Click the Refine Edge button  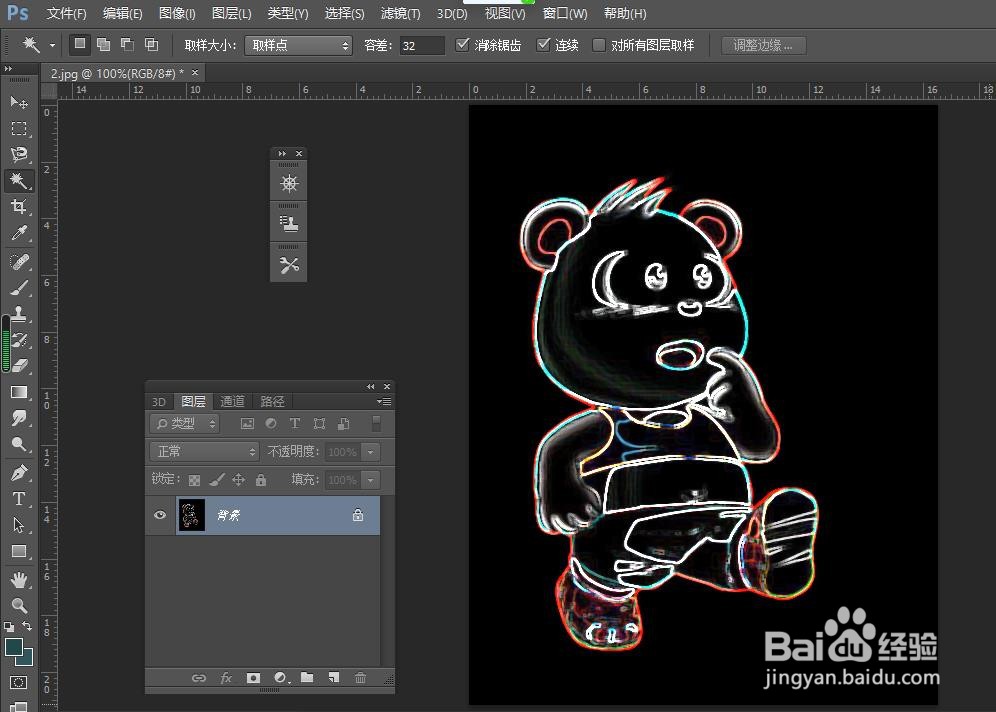[x=764, y=46]
